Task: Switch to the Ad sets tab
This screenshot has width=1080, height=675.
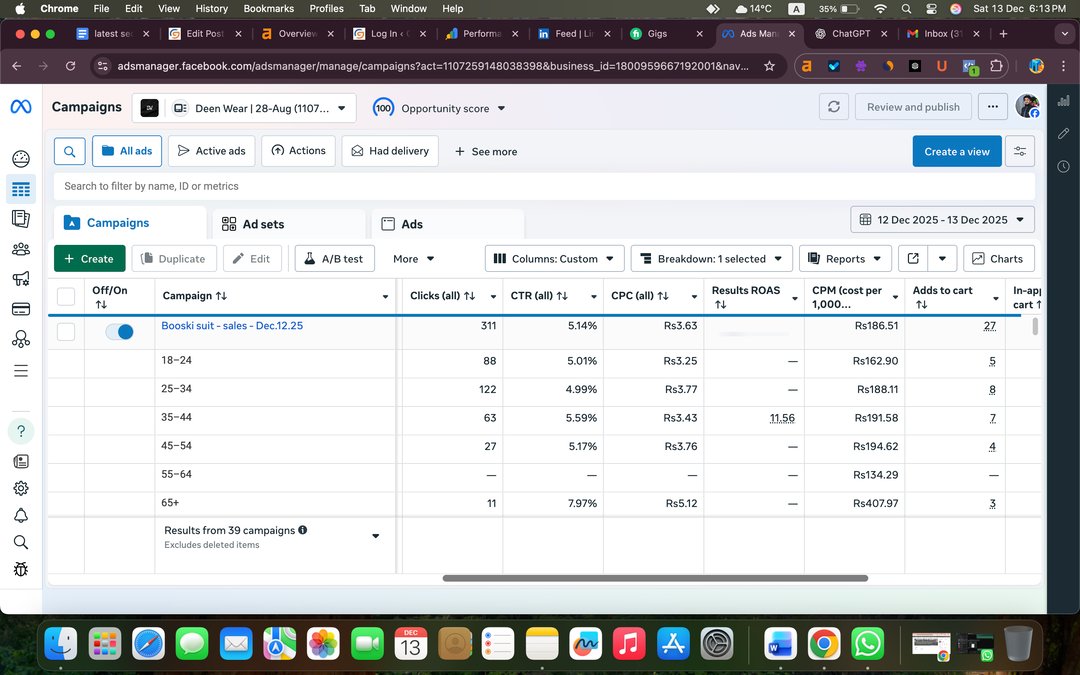Action: click(x=263, y=224)
